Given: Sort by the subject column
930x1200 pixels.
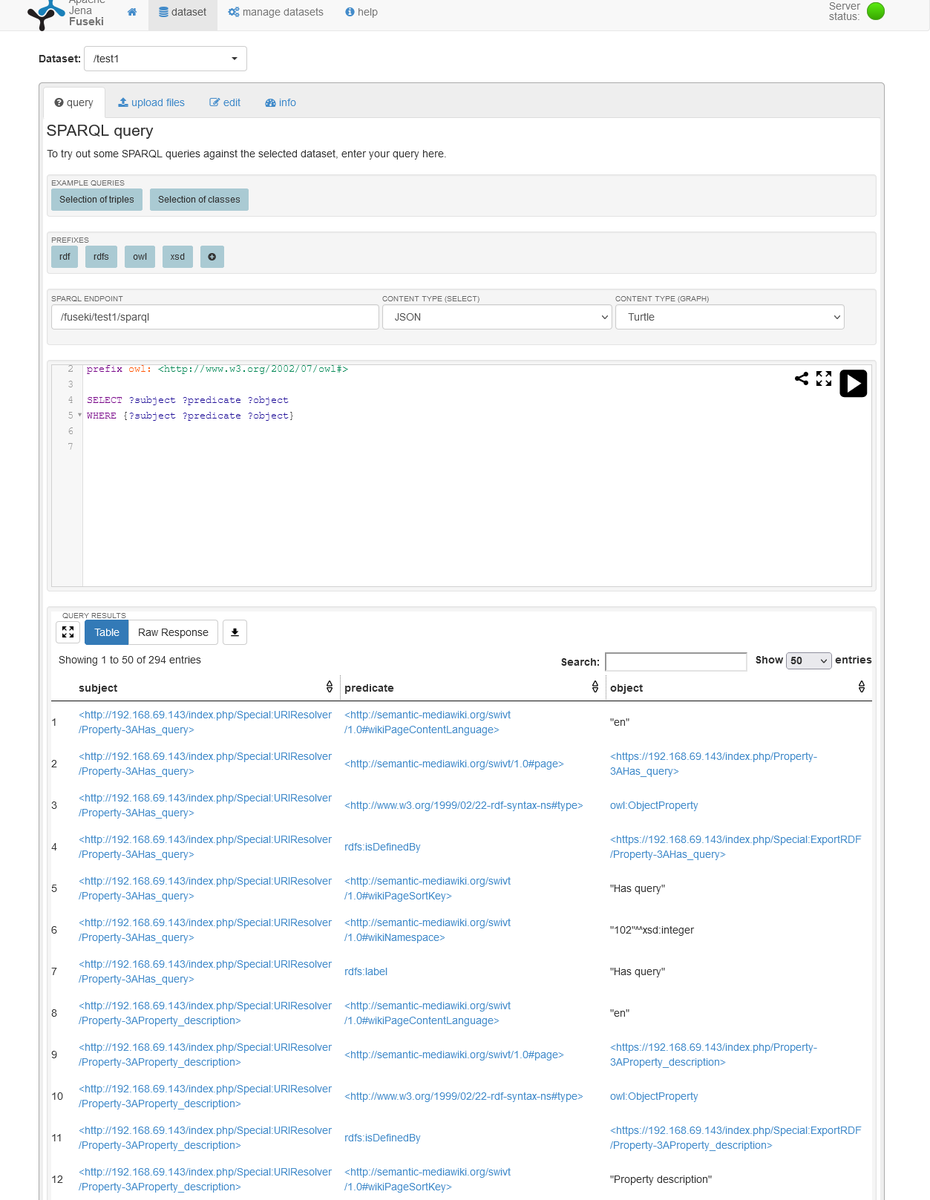Looking at the screenshot, I should tap(206, 688).
